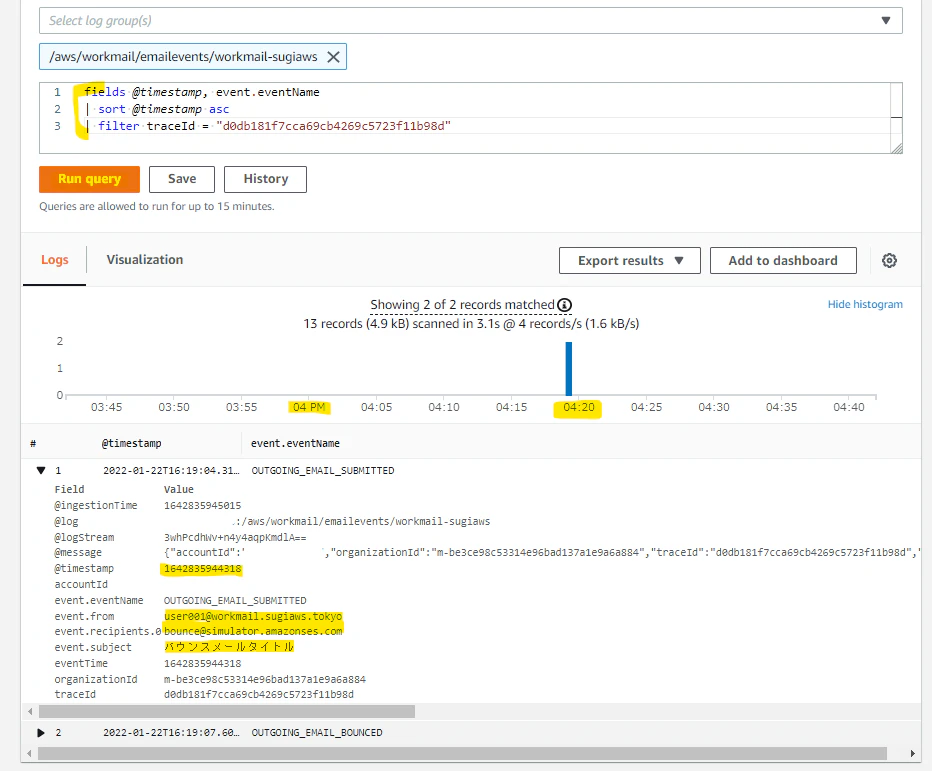This screenshot has width=932, height=771.
Task: Click the OUTGOING_EMAIL_SUBMITTED cell in row 1
Action: tap(323, 470)
